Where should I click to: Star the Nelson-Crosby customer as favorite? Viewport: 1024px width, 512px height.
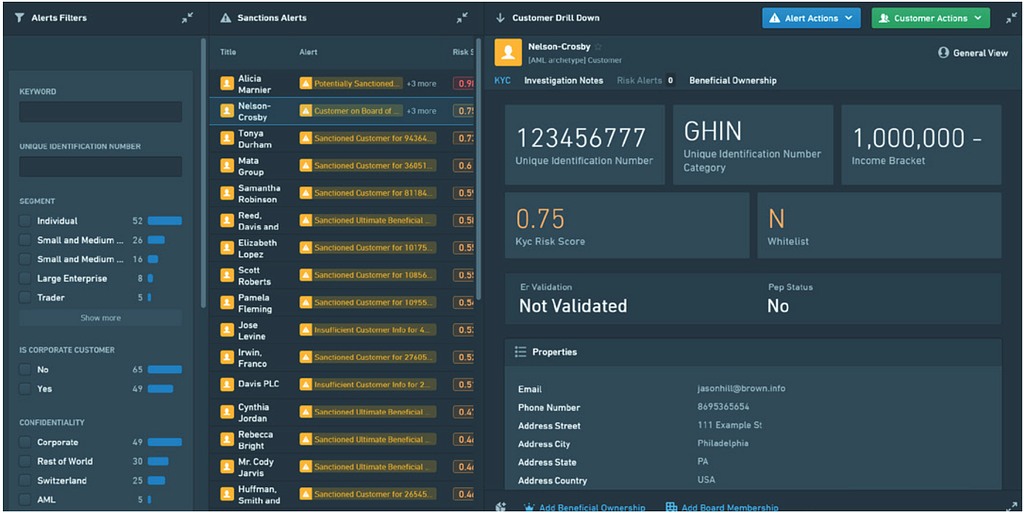tap(598, 47)
